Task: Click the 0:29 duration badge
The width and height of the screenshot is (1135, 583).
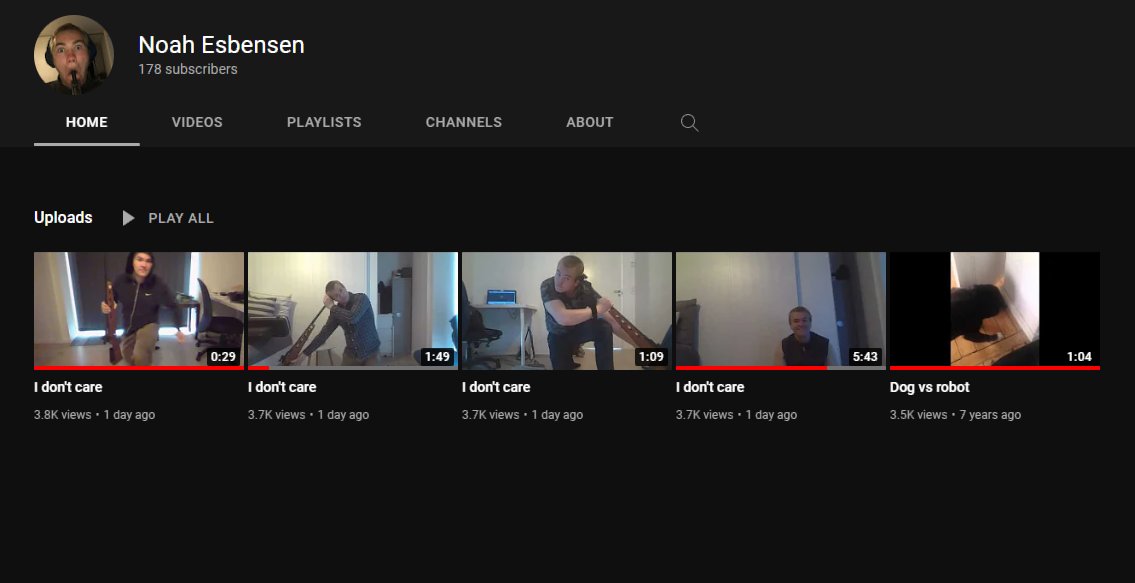Action: click(224, 356)
